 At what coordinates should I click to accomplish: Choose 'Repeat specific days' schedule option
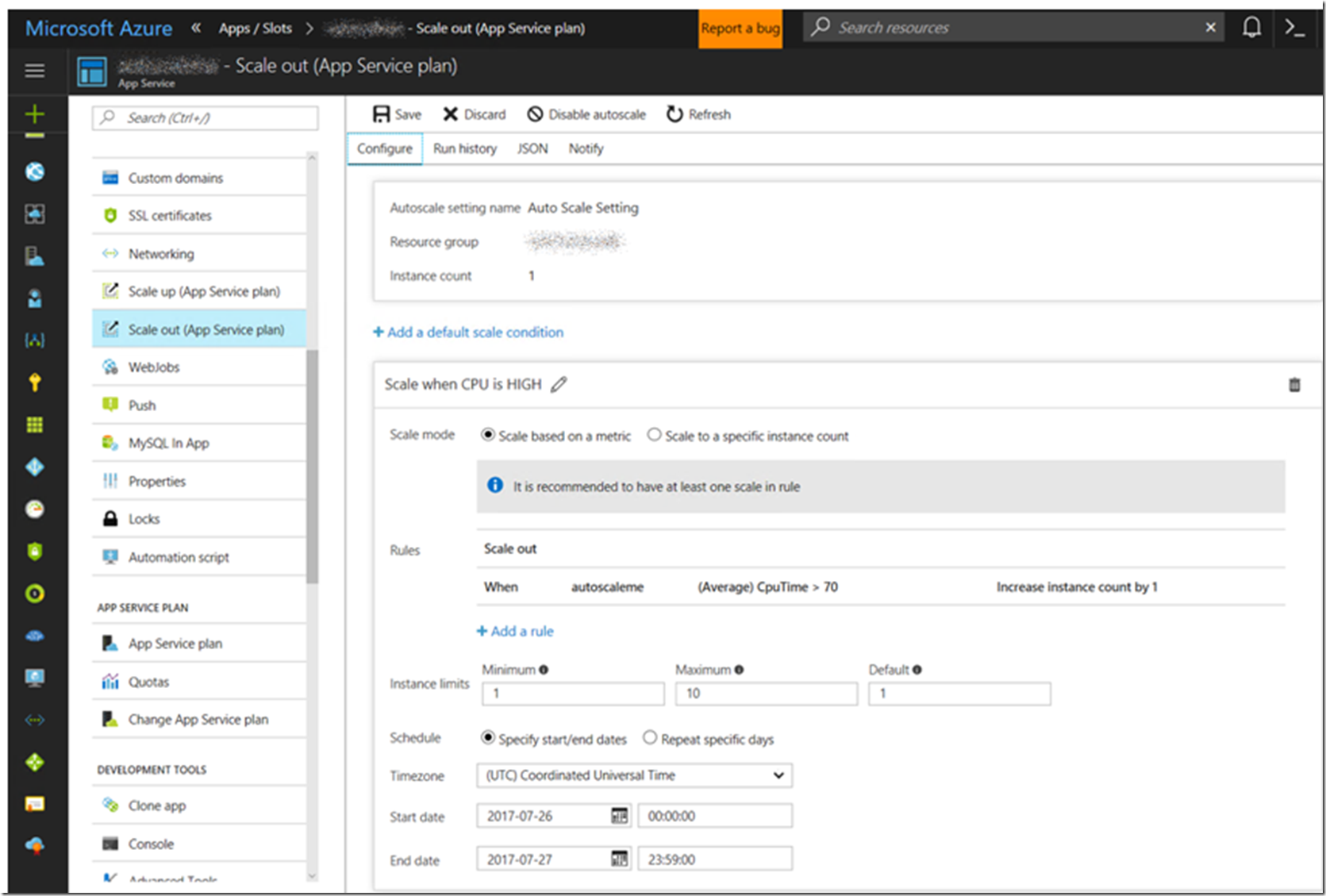pyautogui.click(x=650, y=738)
